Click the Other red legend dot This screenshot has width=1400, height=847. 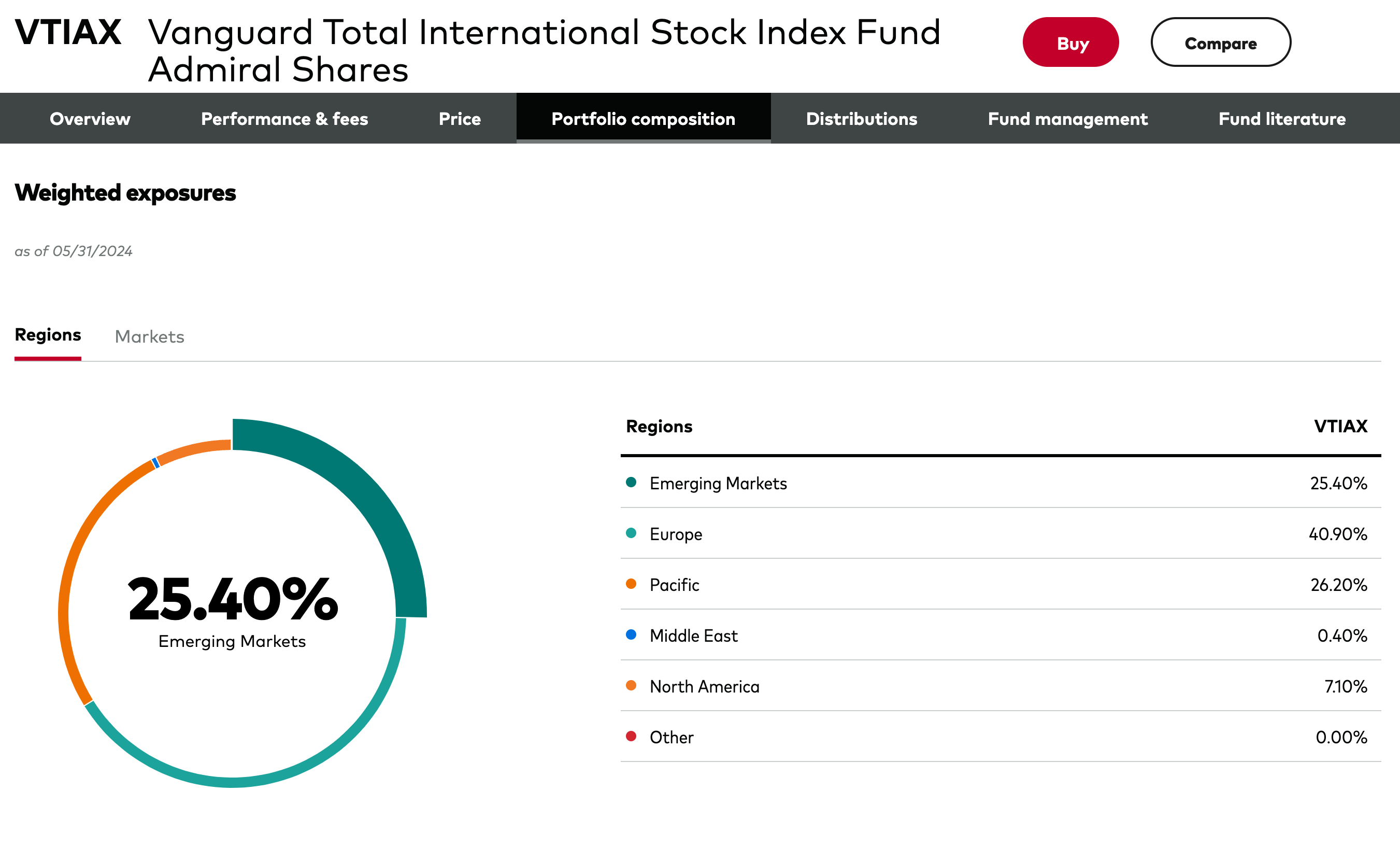tap(631, 736)
